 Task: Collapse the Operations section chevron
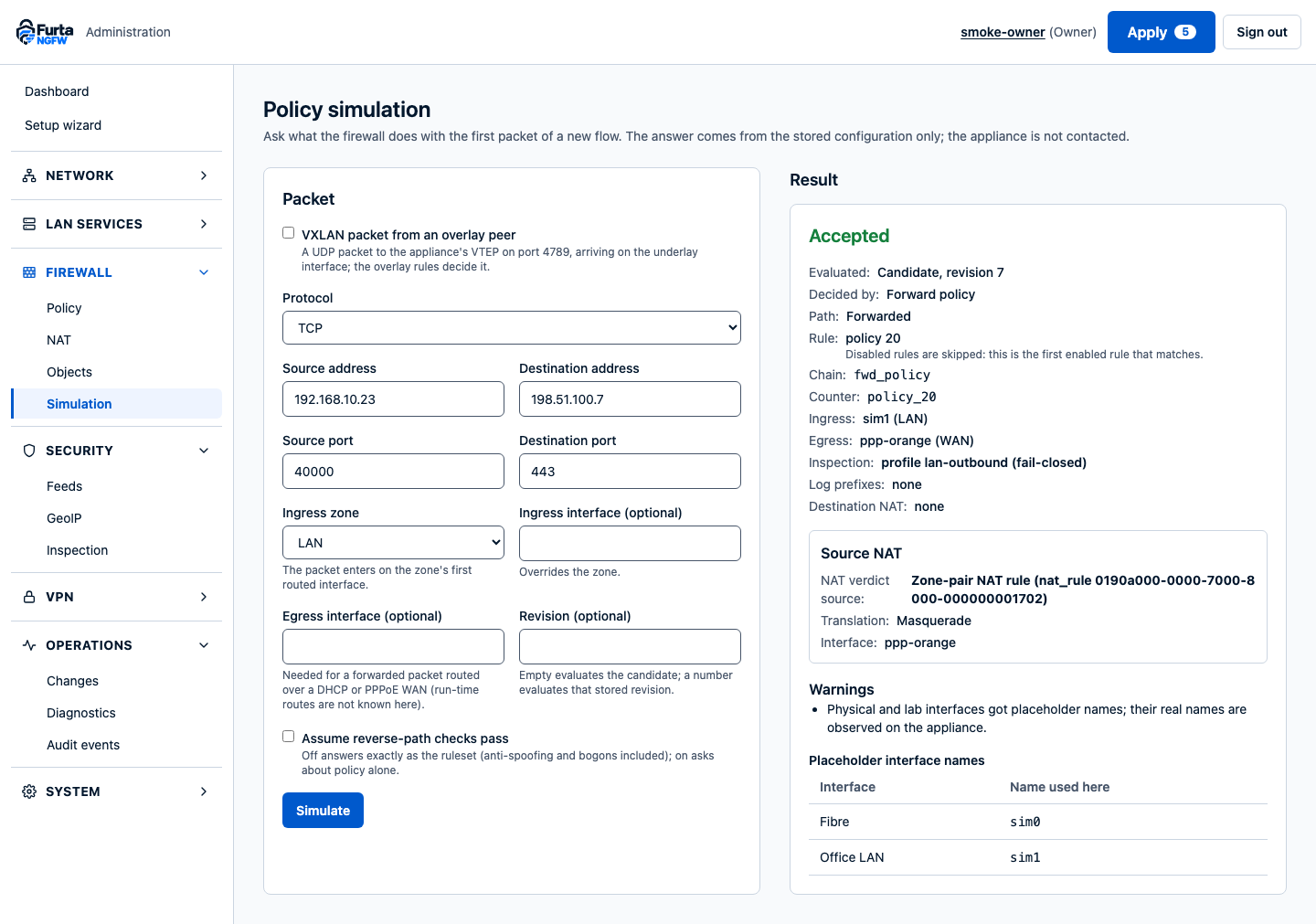tap(204, 645)
